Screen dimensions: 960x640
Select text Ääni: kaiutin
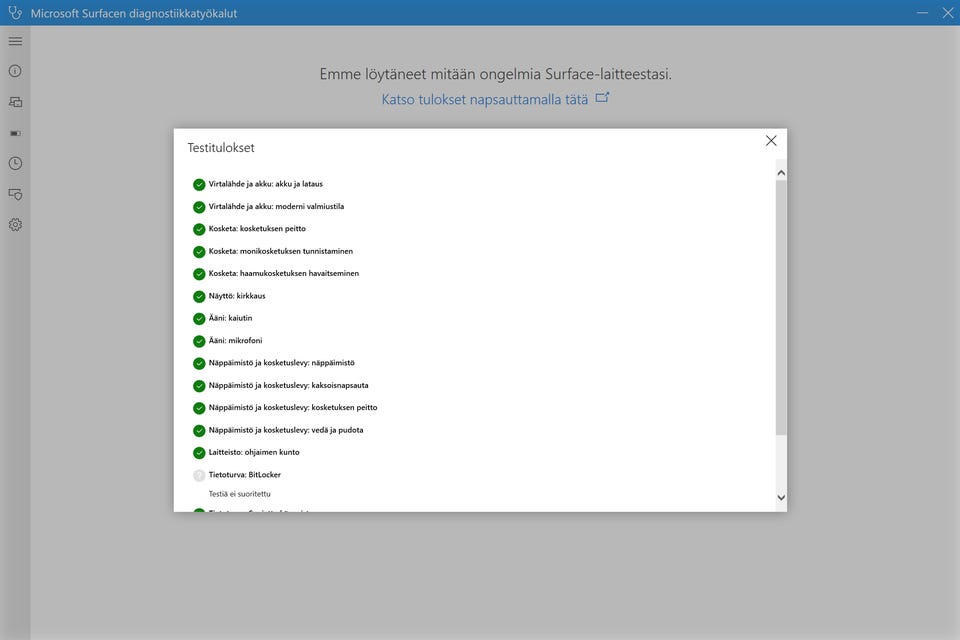[x=230, y=318]
